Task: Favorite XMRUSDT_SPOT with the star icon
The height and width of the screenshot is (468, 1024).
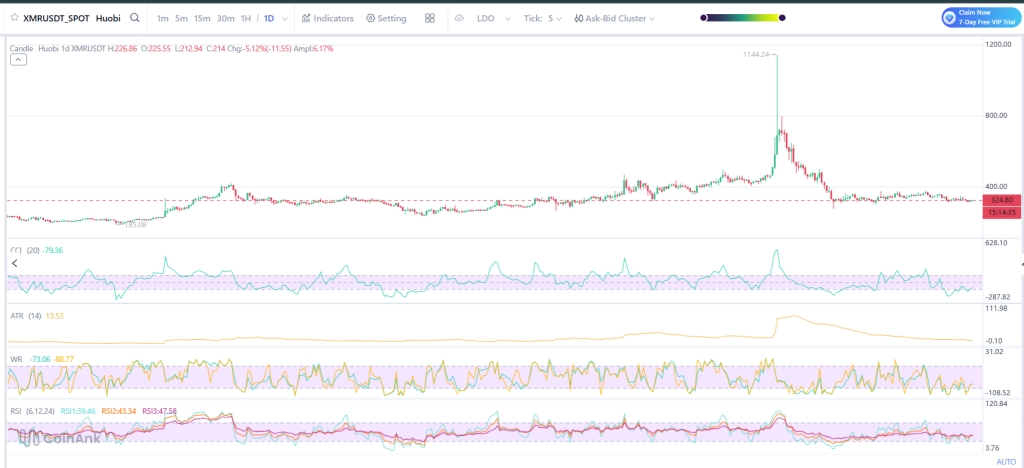Action: pos(14,18)
